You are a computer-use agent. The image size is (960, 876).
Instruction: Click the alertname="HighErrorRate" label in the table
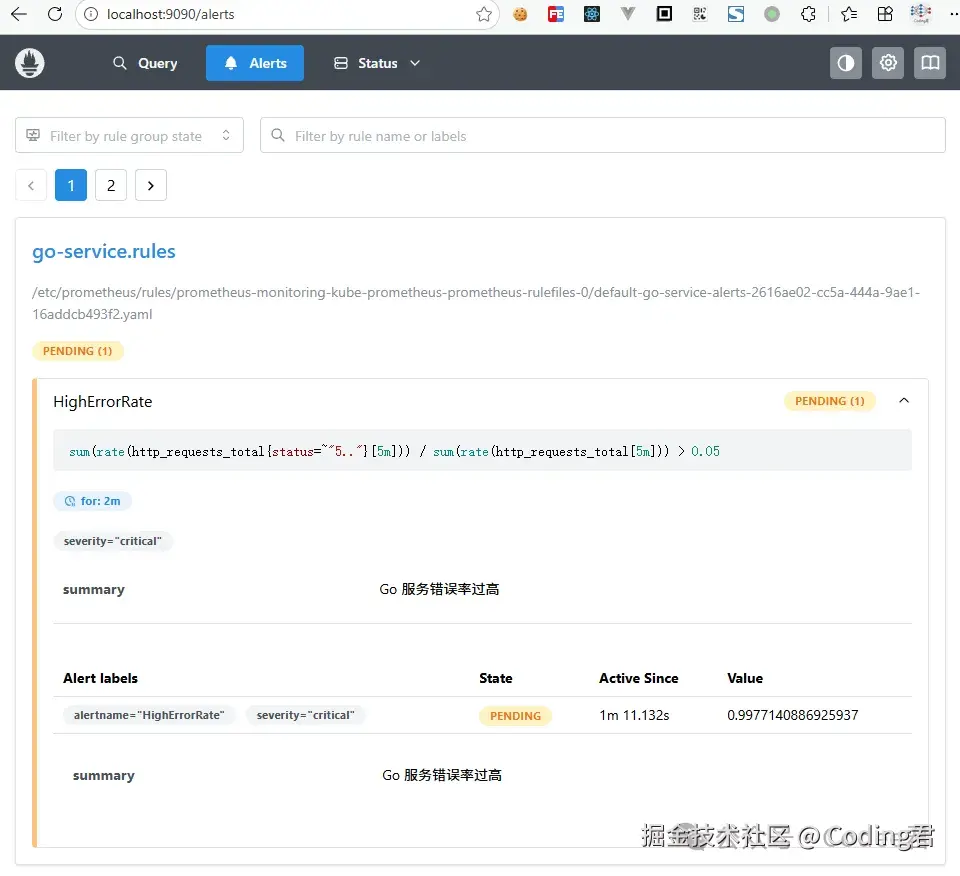coord(149,715)
